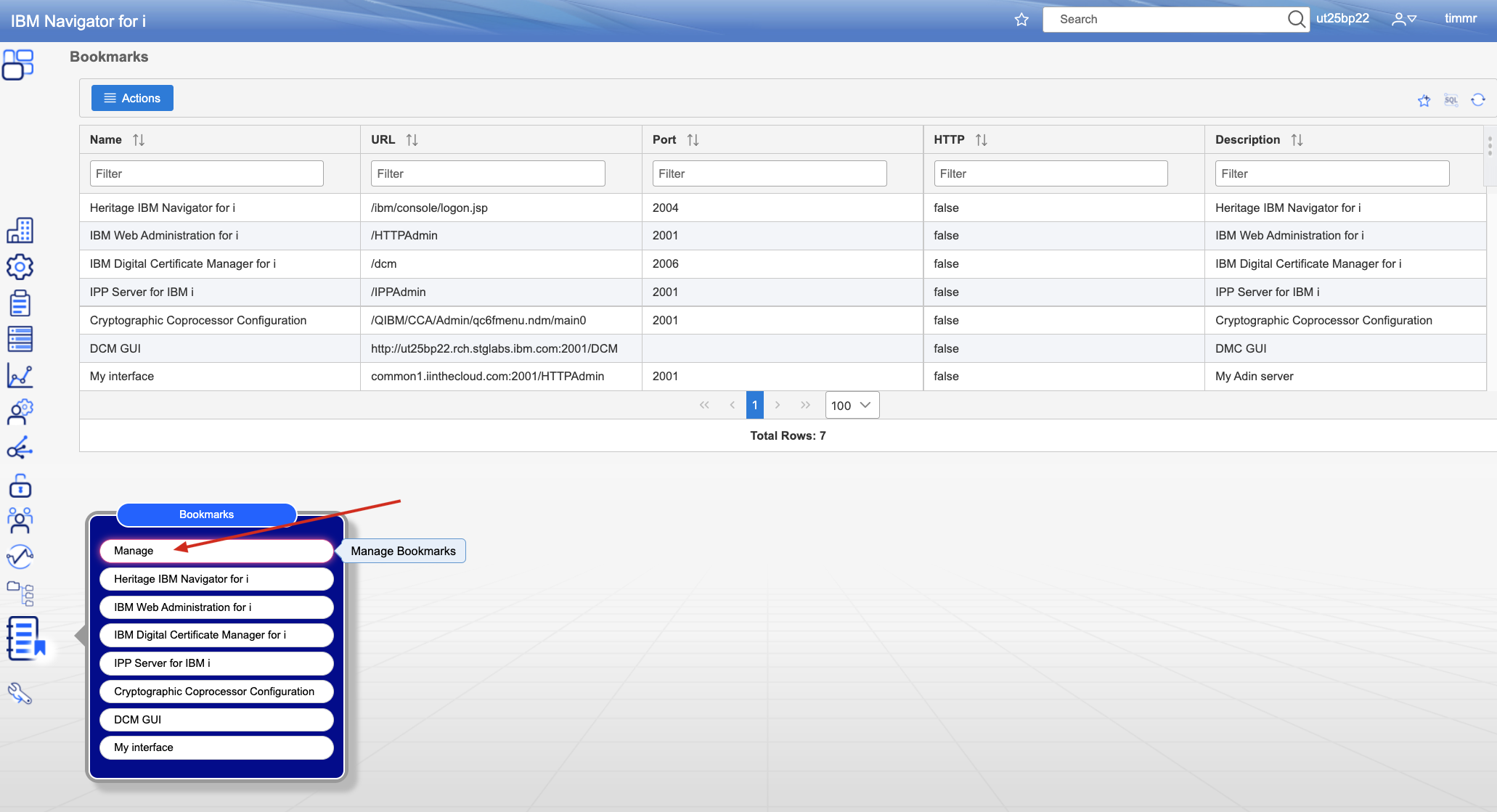Image resolution: width=1497 pixels, height=812 pixels.
Task: Click IBM Navigator for i title
Action: (x=78, y=21)
